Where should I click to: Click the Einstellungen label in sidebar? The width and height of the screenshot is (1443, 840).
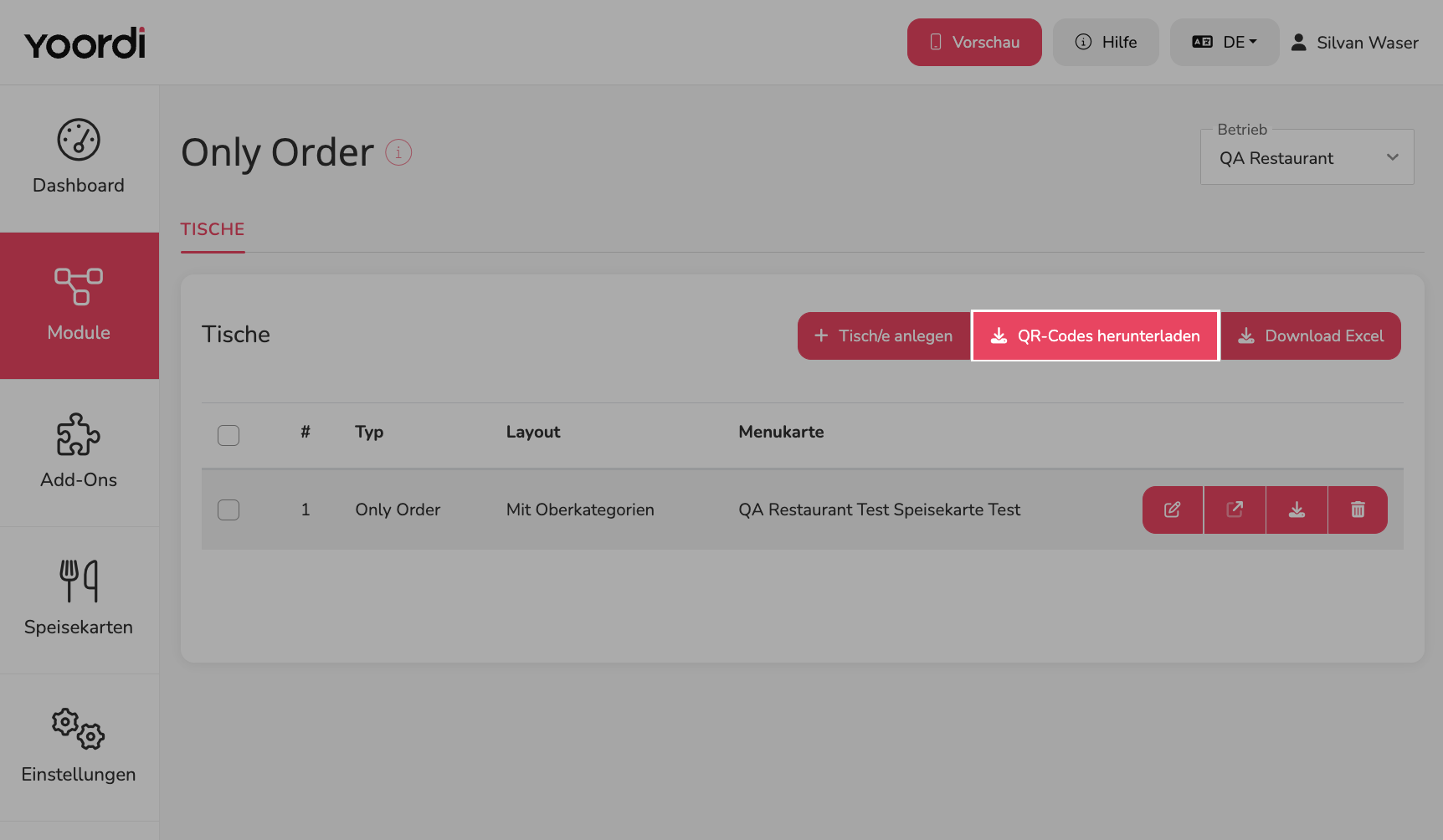[79, 775]
